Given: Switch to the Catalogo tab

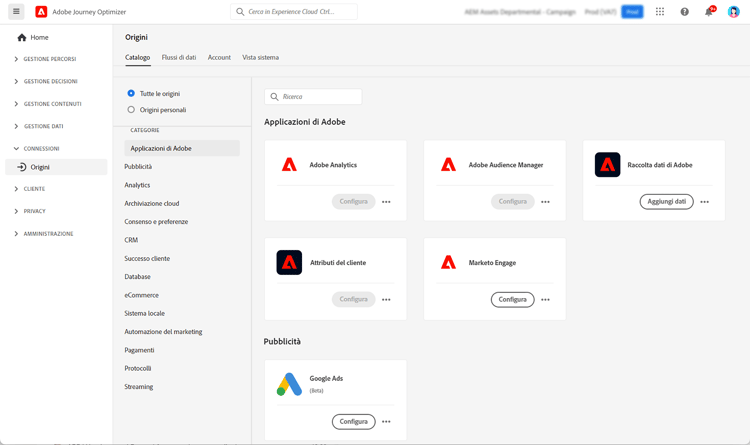Looking at the screenshot, I should click(138, 57).
